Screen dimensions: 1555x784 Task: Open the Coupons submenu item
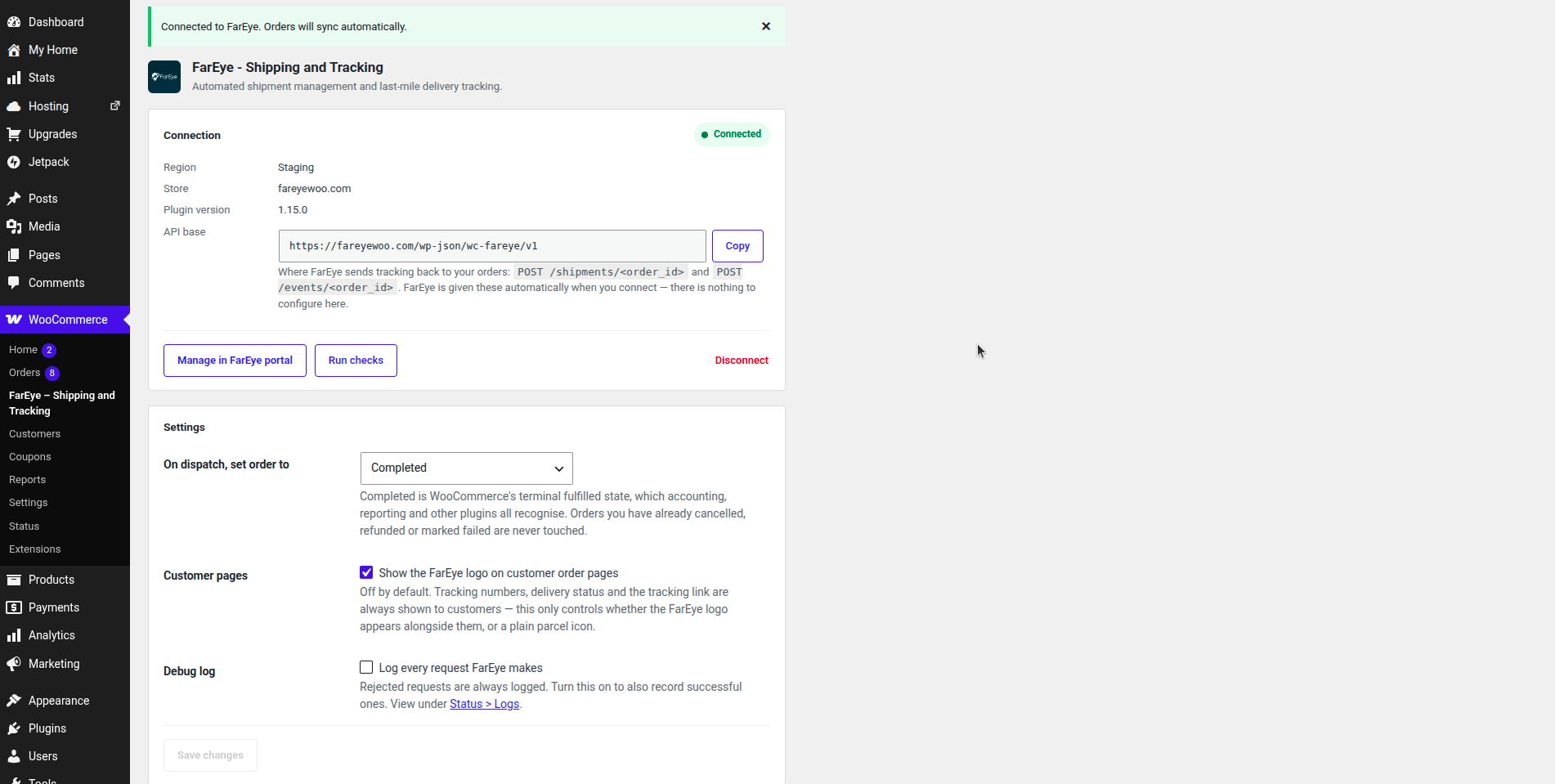coord(30,457)
